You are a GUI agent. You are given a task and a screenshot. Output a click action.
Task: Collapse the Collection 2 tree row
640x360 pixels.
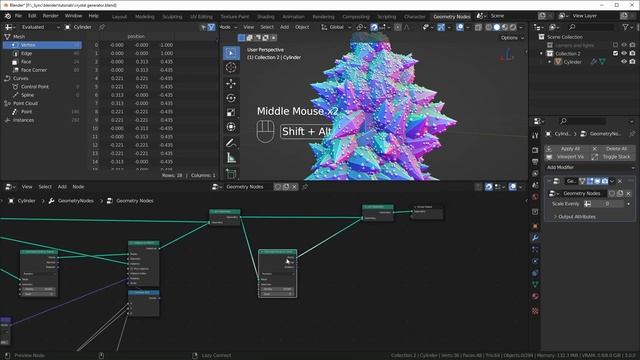click(542, 53)
